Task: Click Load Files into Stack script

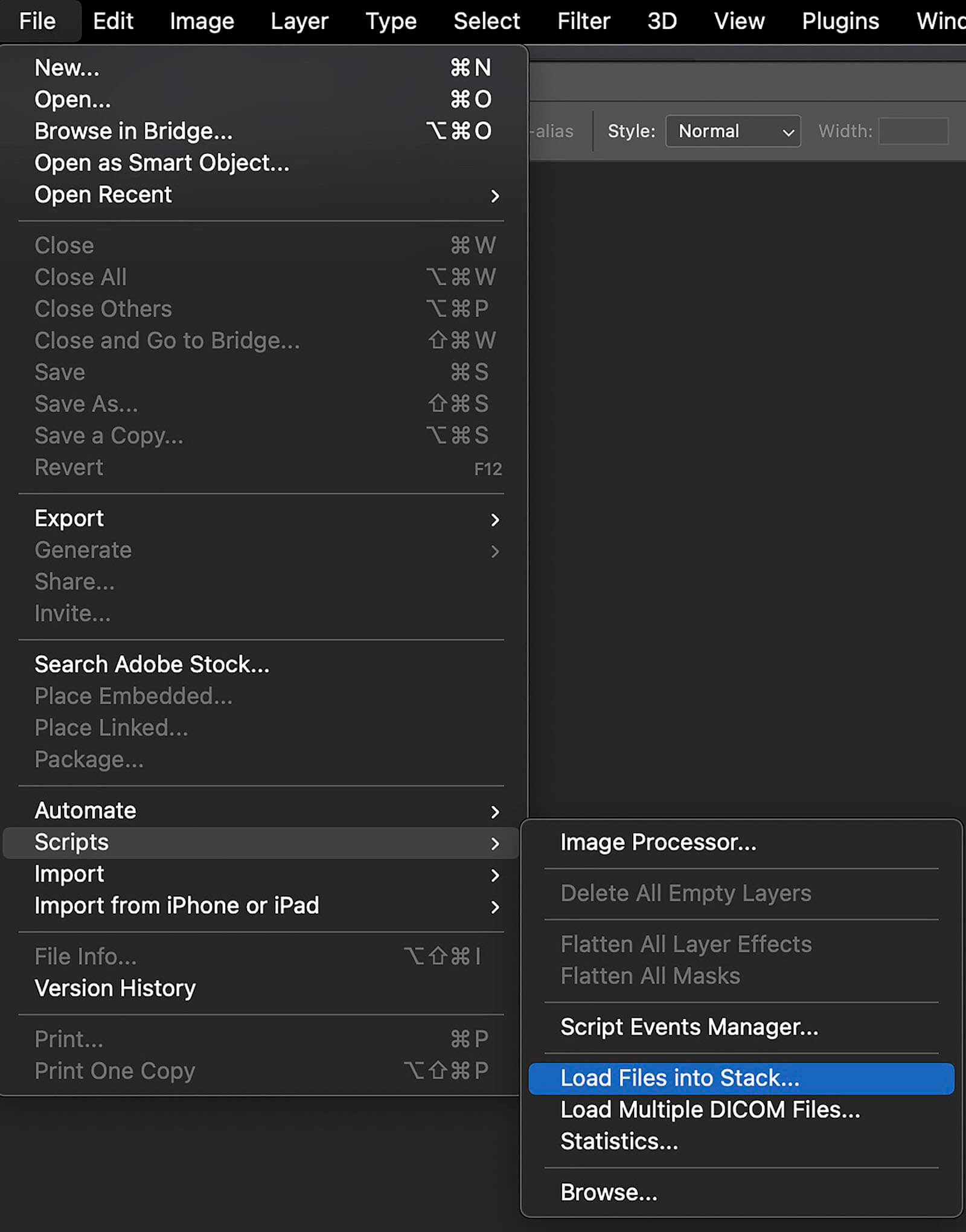Action: pos(679,1078)
